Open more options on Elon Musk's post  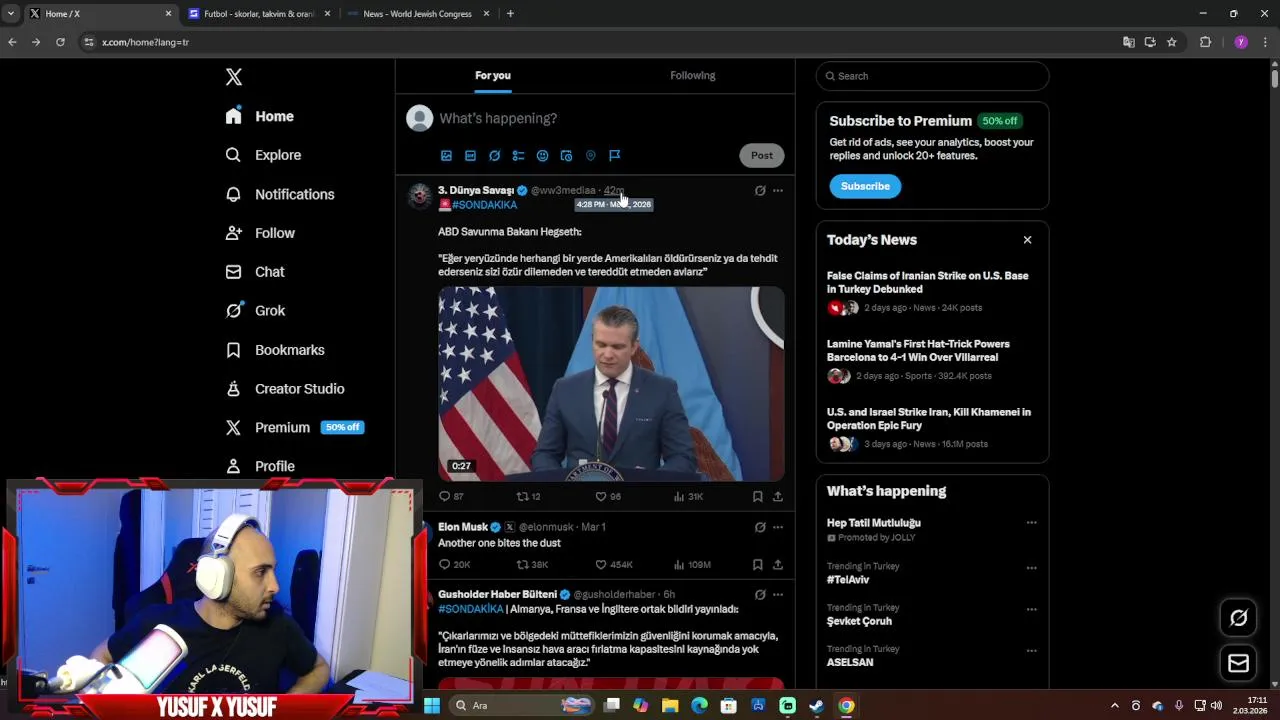778,527
